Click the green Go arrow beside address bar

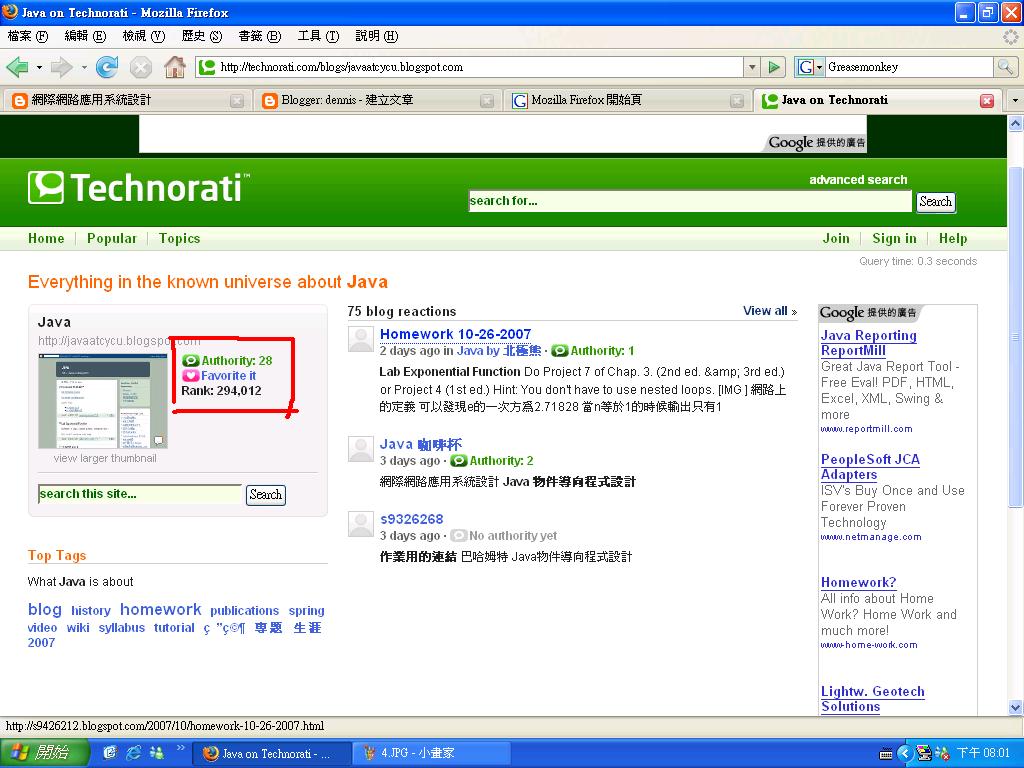click(775, 67)
